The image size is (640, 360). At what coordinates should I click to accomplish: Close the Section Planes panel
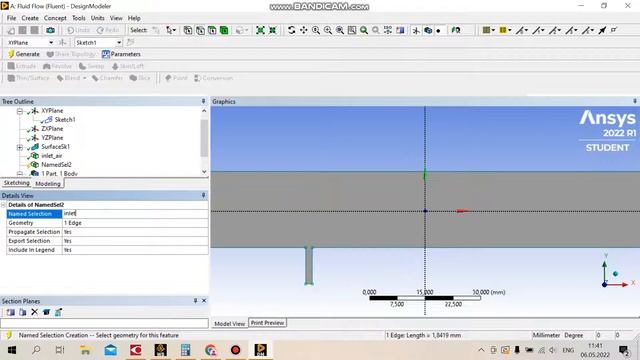point(204,301)
